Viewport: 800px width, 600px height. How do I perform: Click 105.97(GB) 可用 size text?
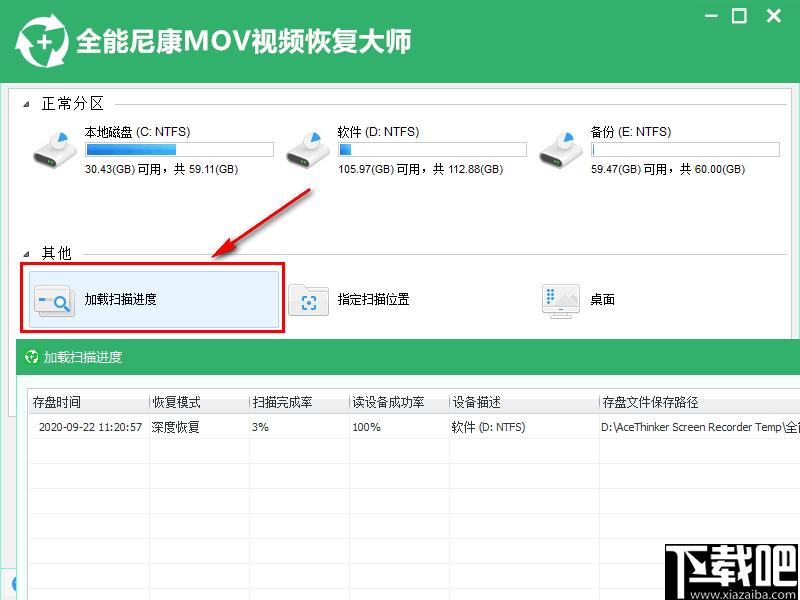pos(377,169)
